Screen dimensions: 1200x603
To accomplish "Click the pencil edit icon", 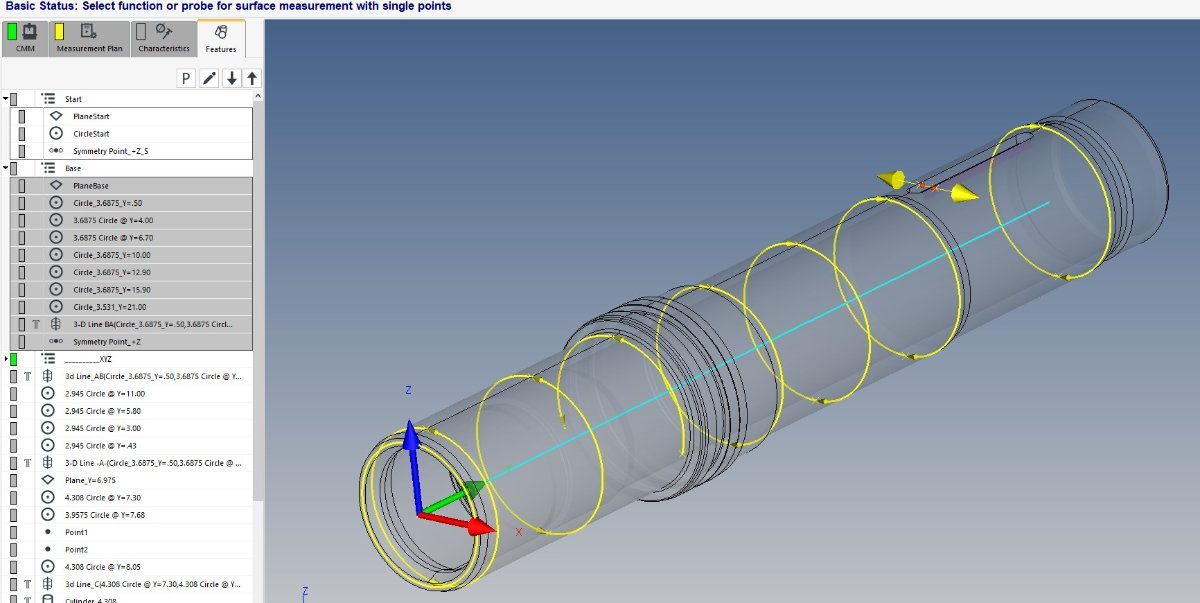I will (x=209, y=78).
